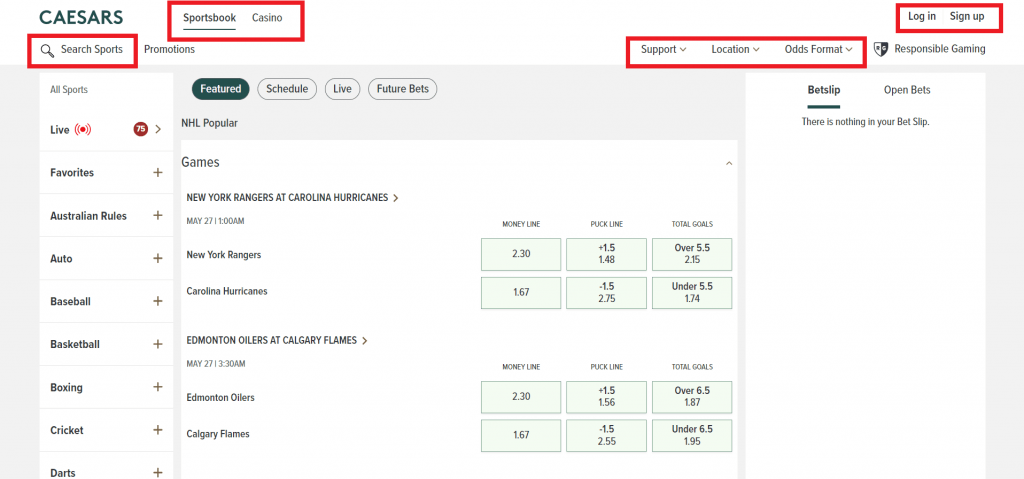Bet Over 5.5 total goals at 2.15

(692, 254)
